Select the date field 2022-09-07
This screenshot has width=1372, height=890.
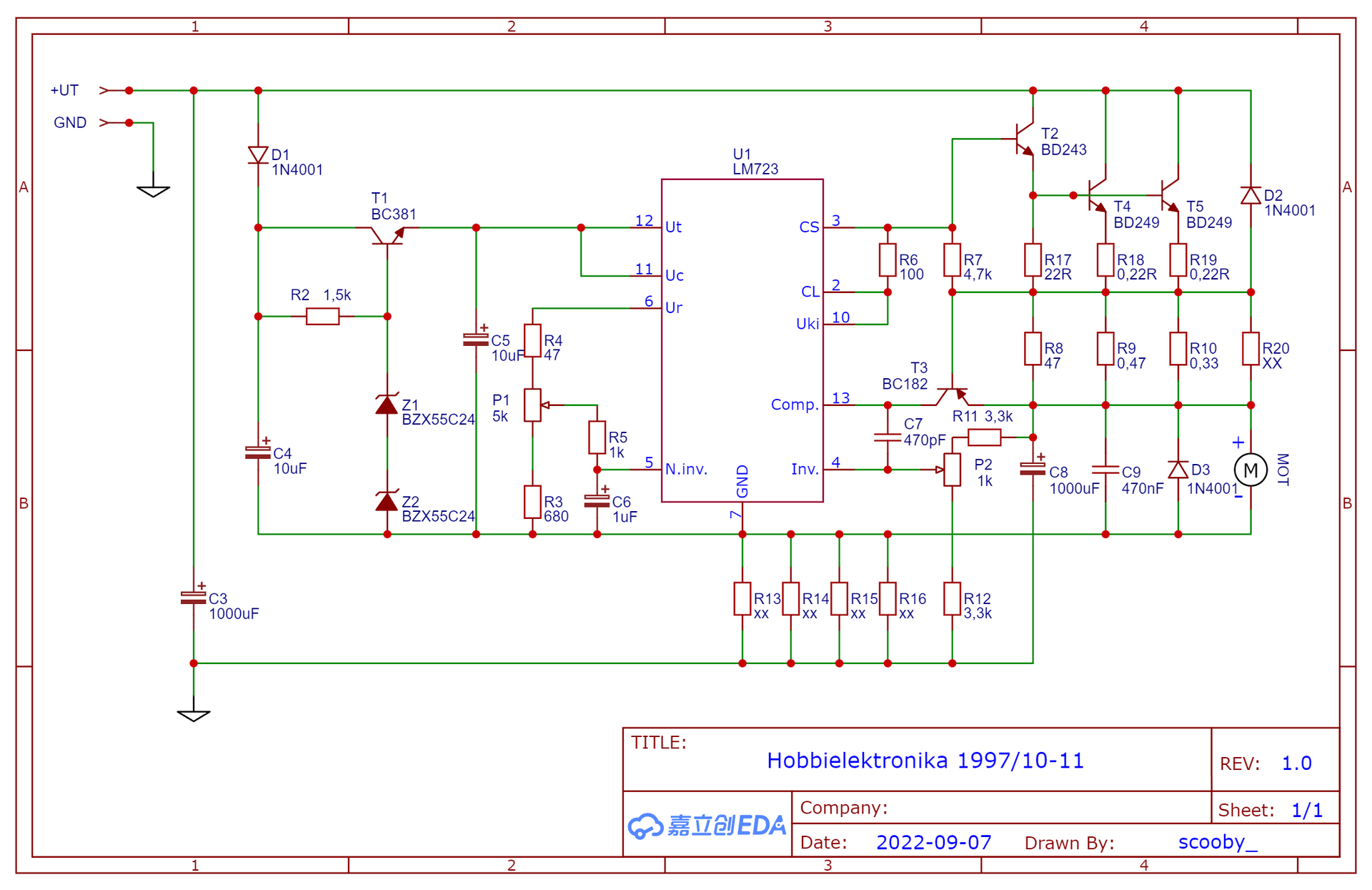[x=933, y=842]
